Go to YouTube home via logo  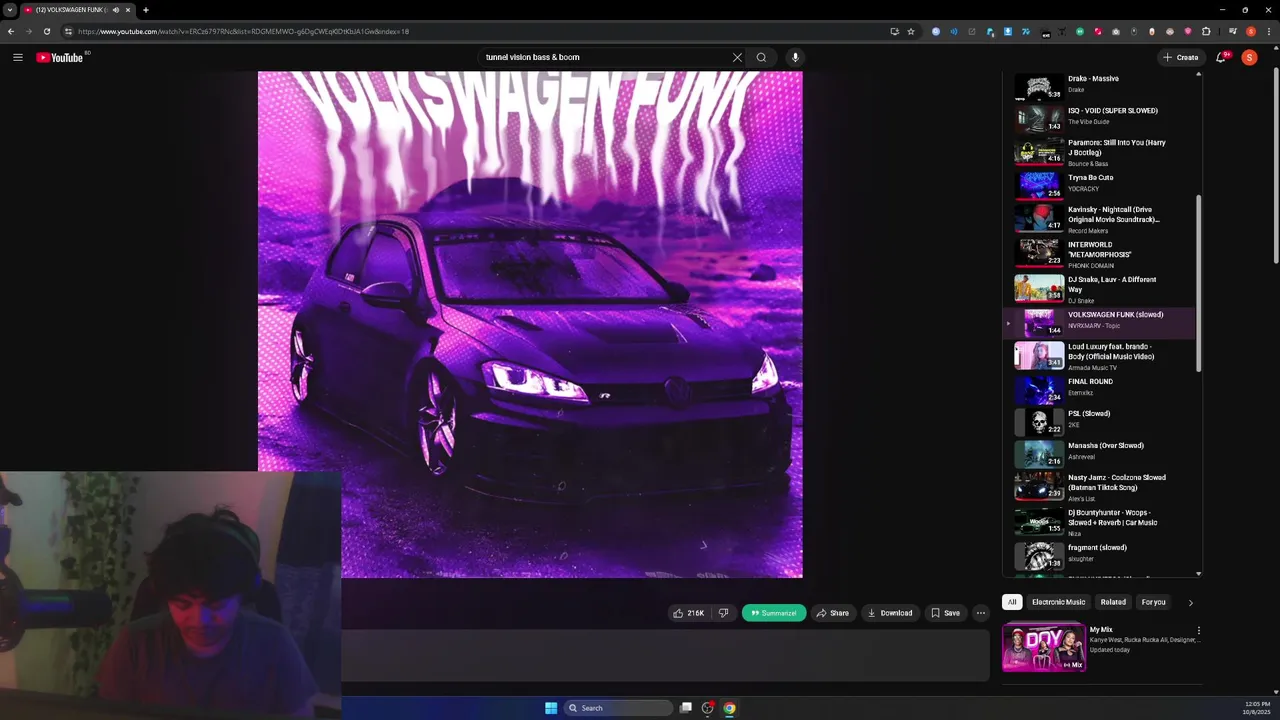click(x=60, y=57)
